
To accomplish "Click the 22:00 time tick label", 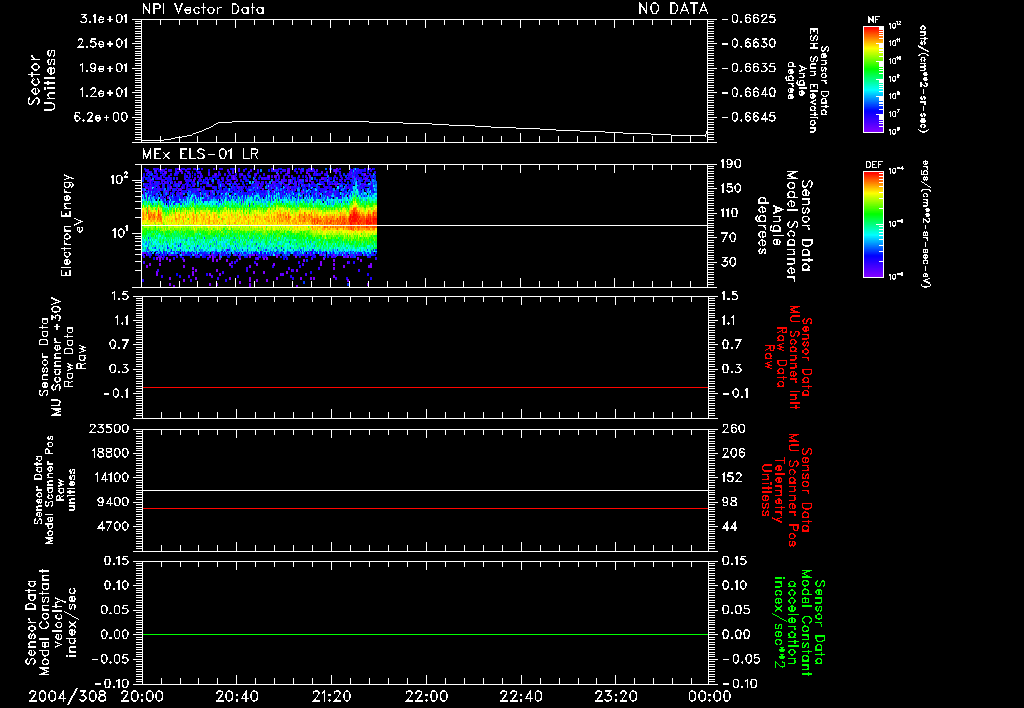I will pyautogui.click(x=426, y=696).
